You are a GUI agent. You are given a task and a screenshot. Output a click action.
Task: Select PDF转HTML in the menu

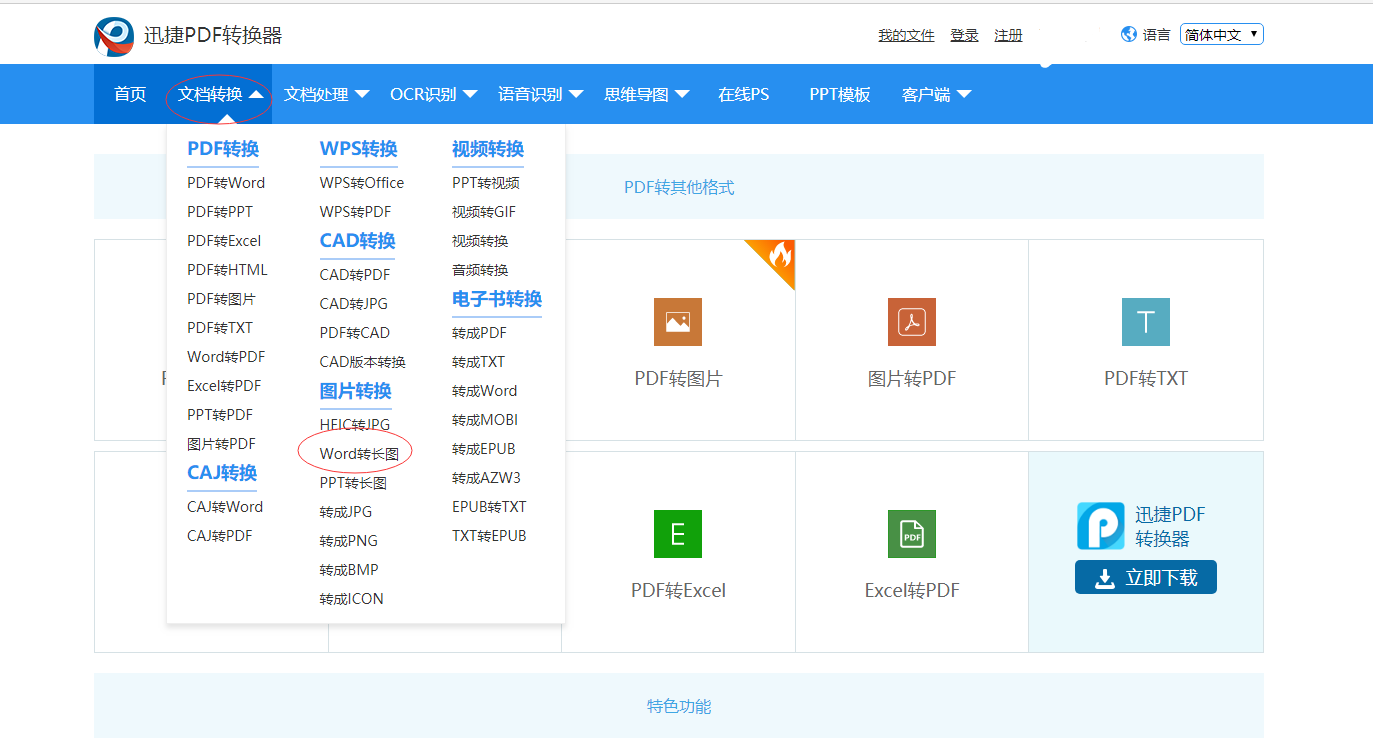click(227, 270)
